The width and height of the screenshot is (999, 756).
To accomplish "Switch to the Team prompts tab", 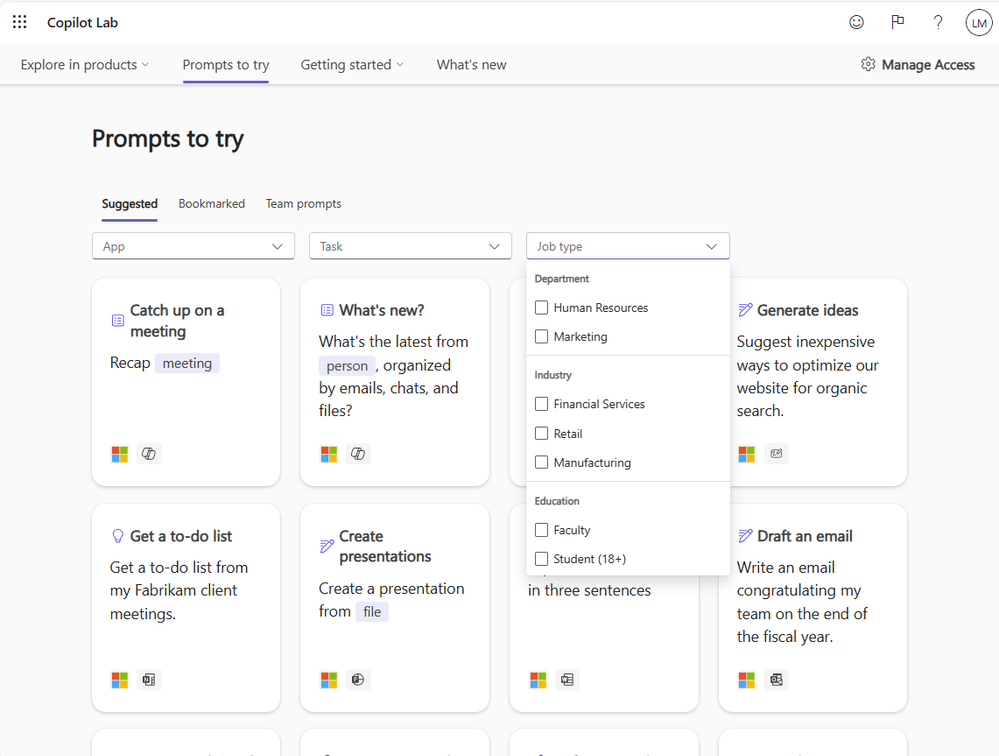I will point(303,204).
